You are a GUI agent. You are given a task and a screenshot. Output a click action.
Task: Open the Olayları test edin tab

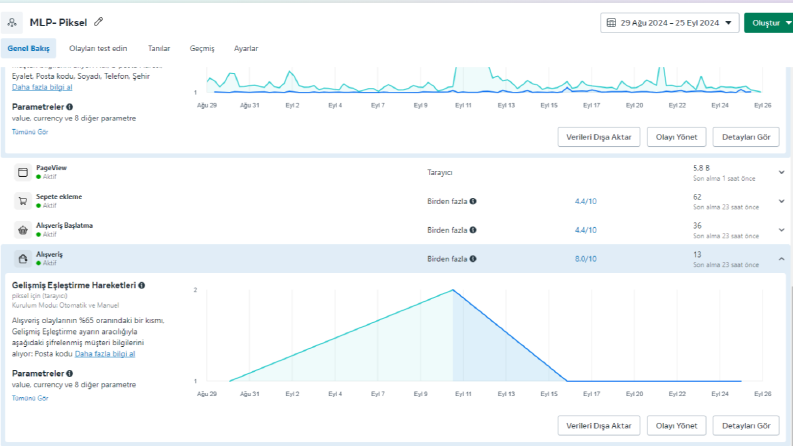click(x=98, y=49)
